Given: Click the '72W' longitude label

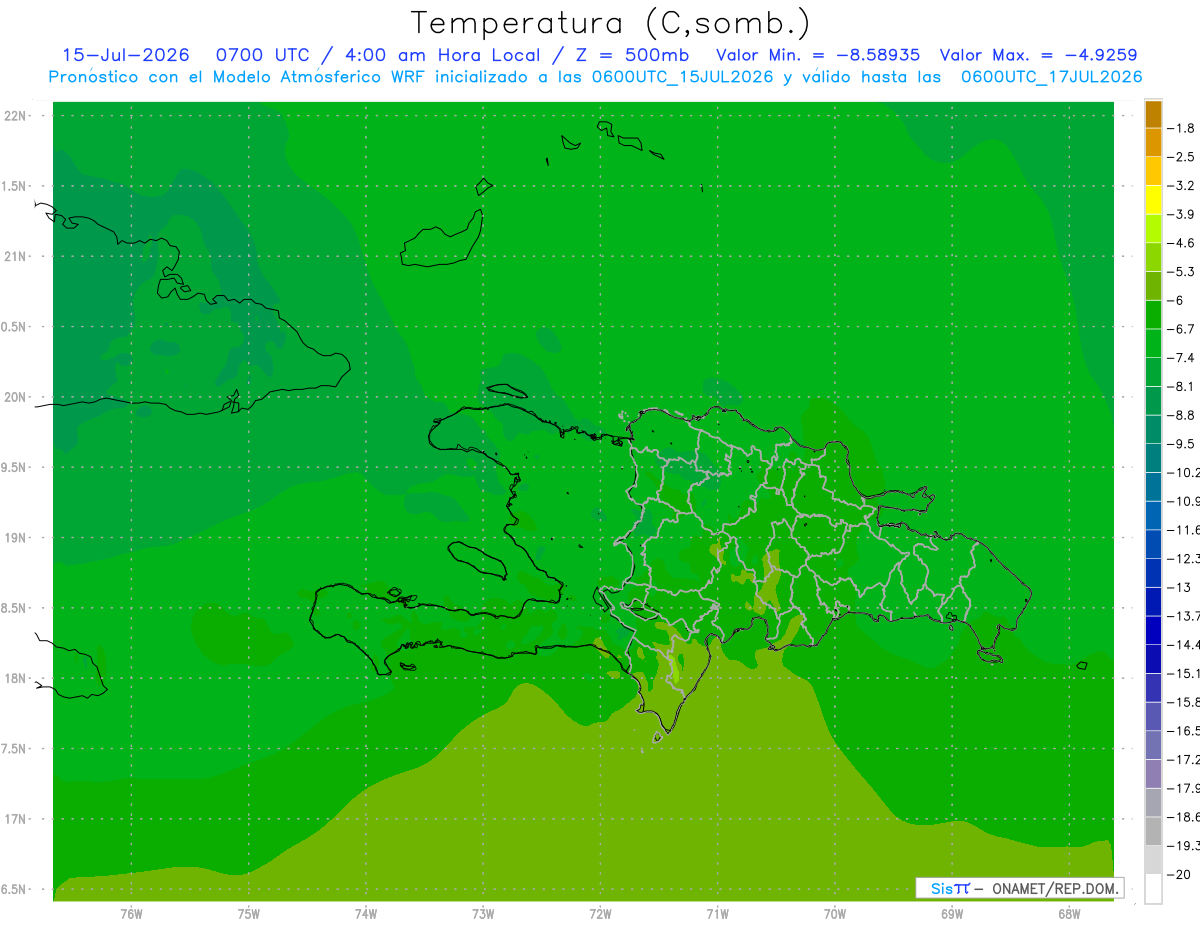Looking at the screenshot, I should coord(600,913).
